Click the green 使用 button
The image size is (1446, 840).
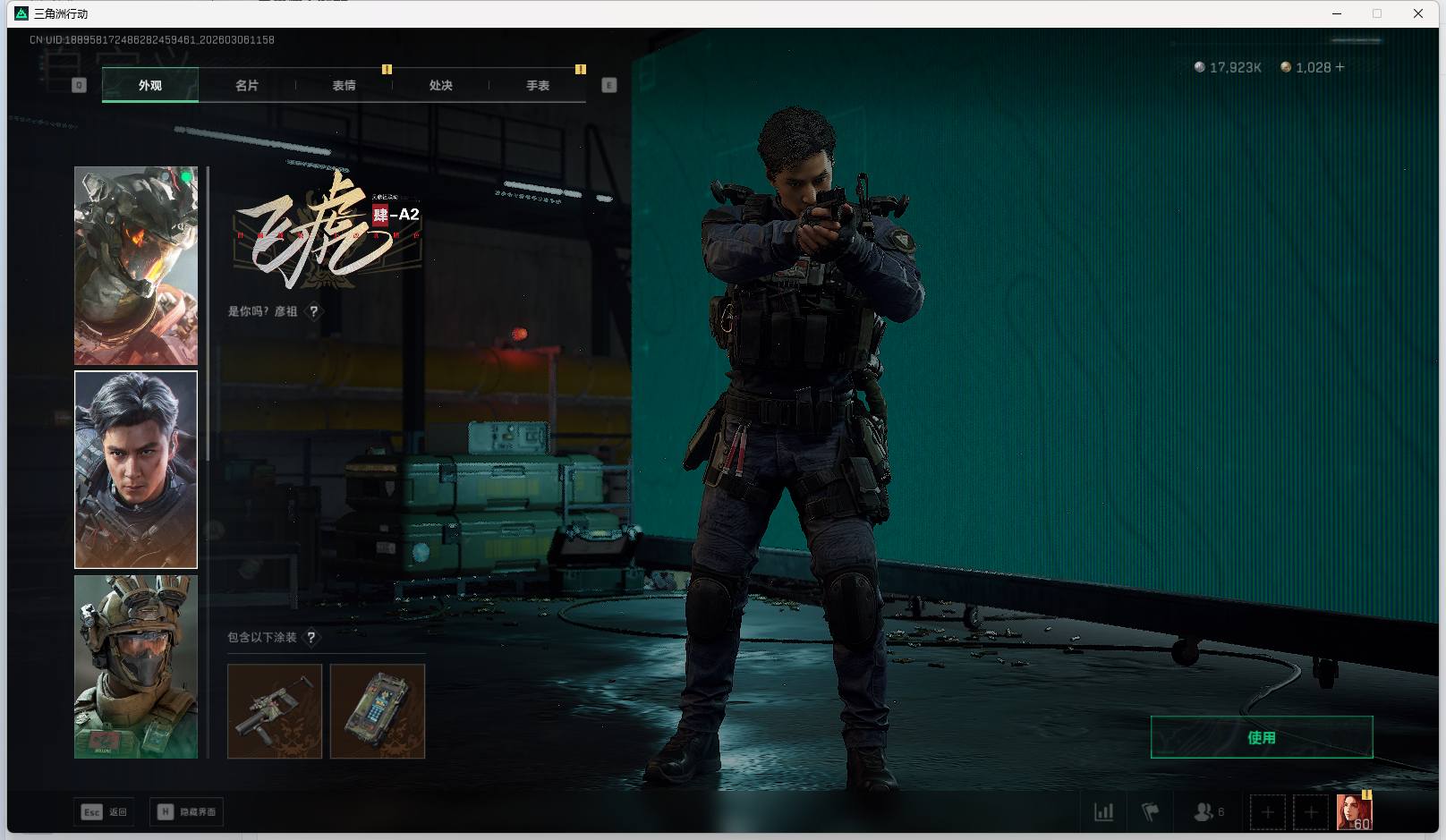[x=1261, y=737]
